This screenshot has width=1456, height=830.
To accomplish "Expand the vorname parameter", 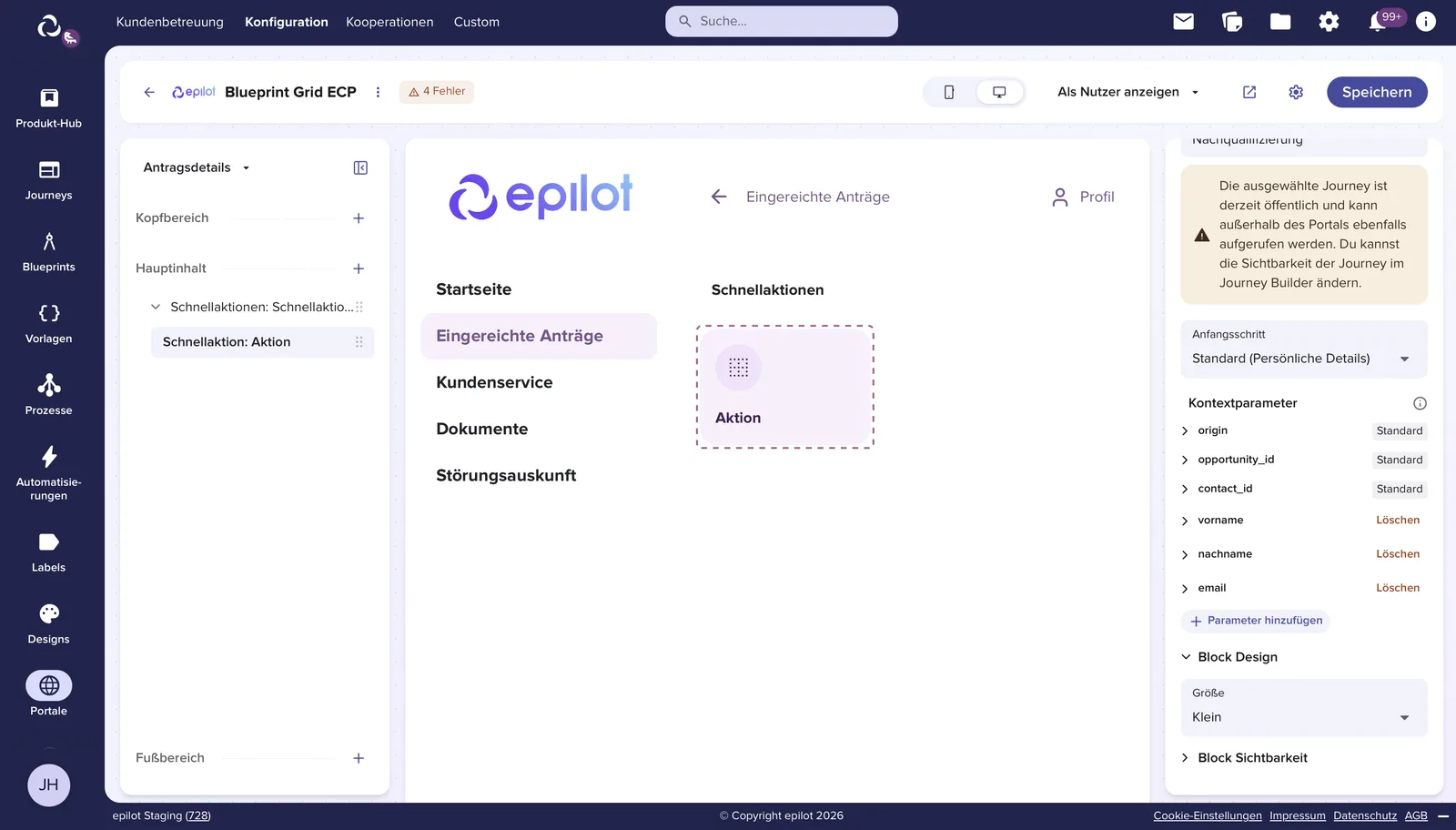I will [x=1185, y=521].
